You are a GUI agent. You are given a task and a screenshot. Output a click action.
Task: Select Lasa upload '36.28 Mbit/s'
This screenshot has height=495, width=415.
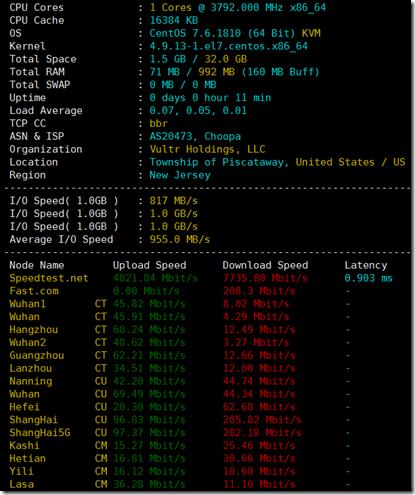[149, 484]
